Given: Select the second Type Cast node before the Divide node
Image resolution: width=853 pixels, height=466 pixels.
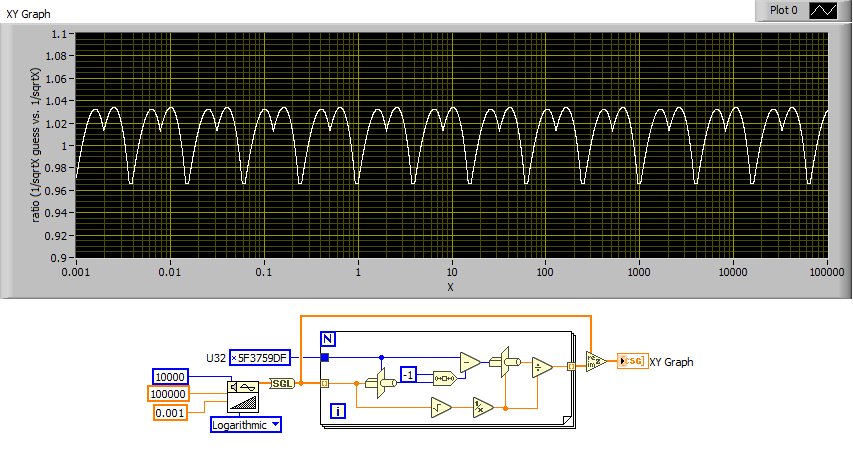Looking at the screenshot, I should (505, 362).
